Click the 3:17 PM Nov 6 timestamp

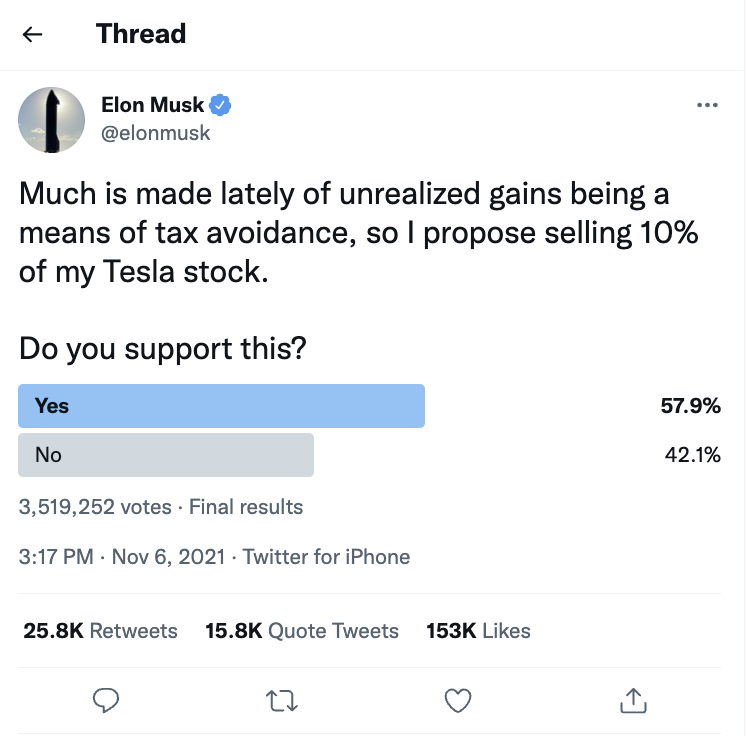[x=122, y=557]
